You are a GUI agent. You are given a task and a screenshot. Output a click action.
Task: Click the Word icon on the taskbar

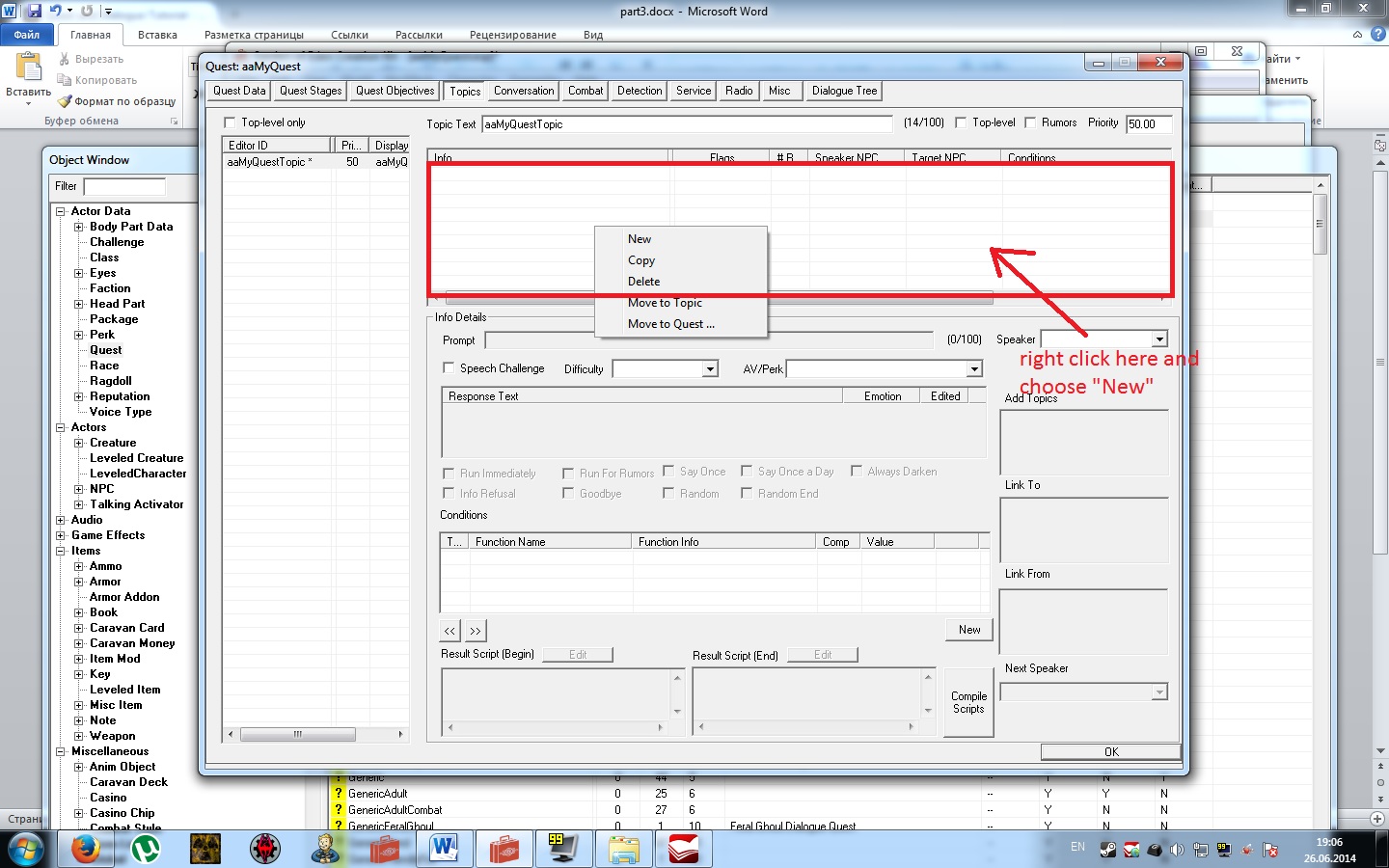pyautogui.click(x=445, y=849)
